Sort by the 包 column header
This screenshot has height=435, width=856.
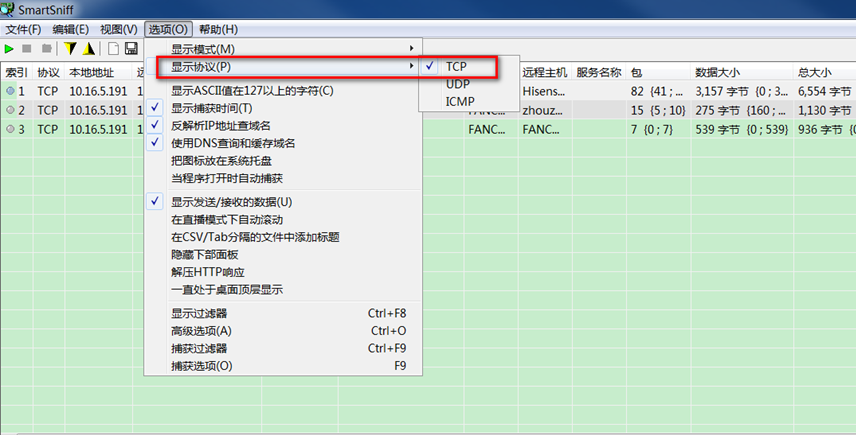[x=658, y=72]
